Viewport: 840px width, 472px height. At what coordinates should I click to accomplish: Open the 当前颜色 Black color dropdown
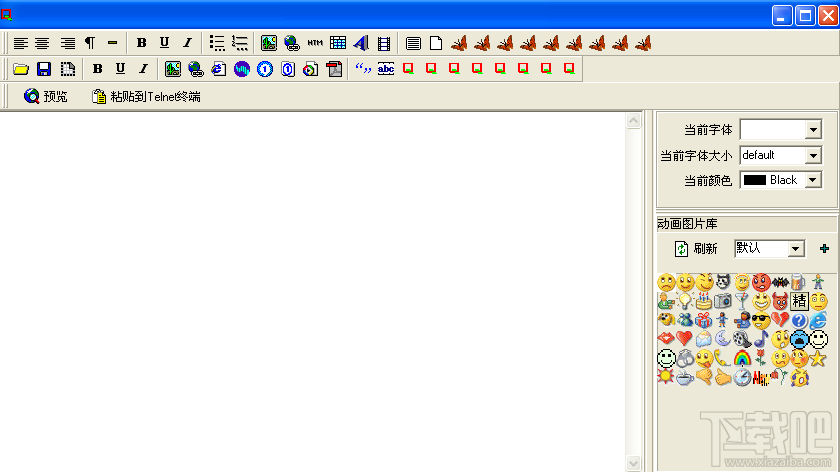coord(813,180)
